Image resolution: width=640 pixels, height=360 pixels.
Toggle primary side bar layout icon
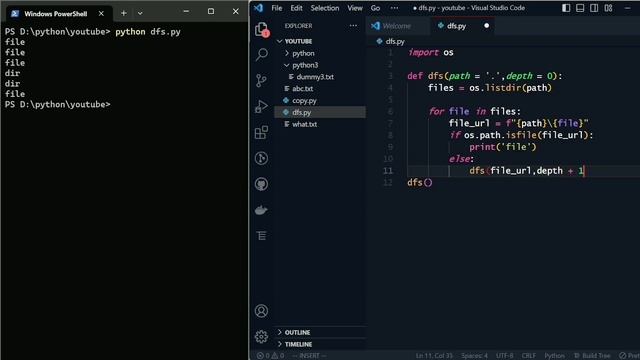pyautogui.click(x=566, y=8)
